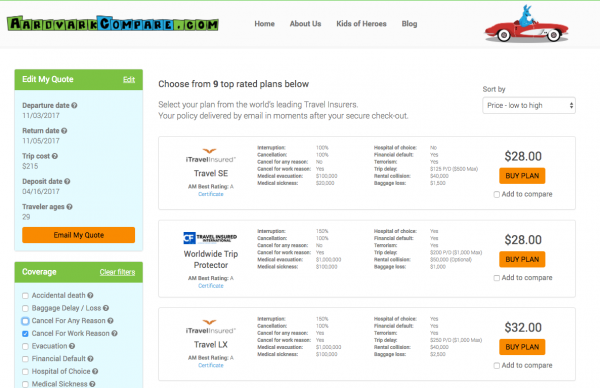This screenshot has height=388, width=600.
Task: Enable the Evacuation coverage checkbox
Action: point(25,346)
